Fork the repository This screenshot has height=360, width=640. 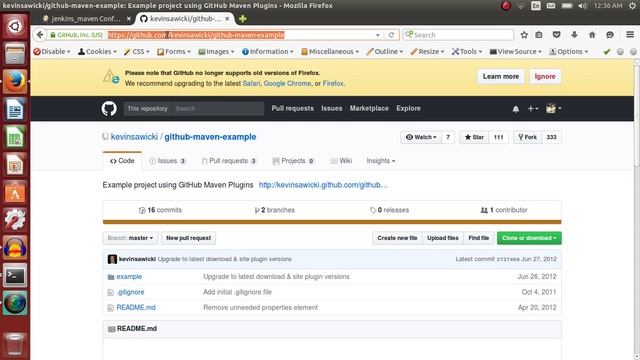pos(528,137)
